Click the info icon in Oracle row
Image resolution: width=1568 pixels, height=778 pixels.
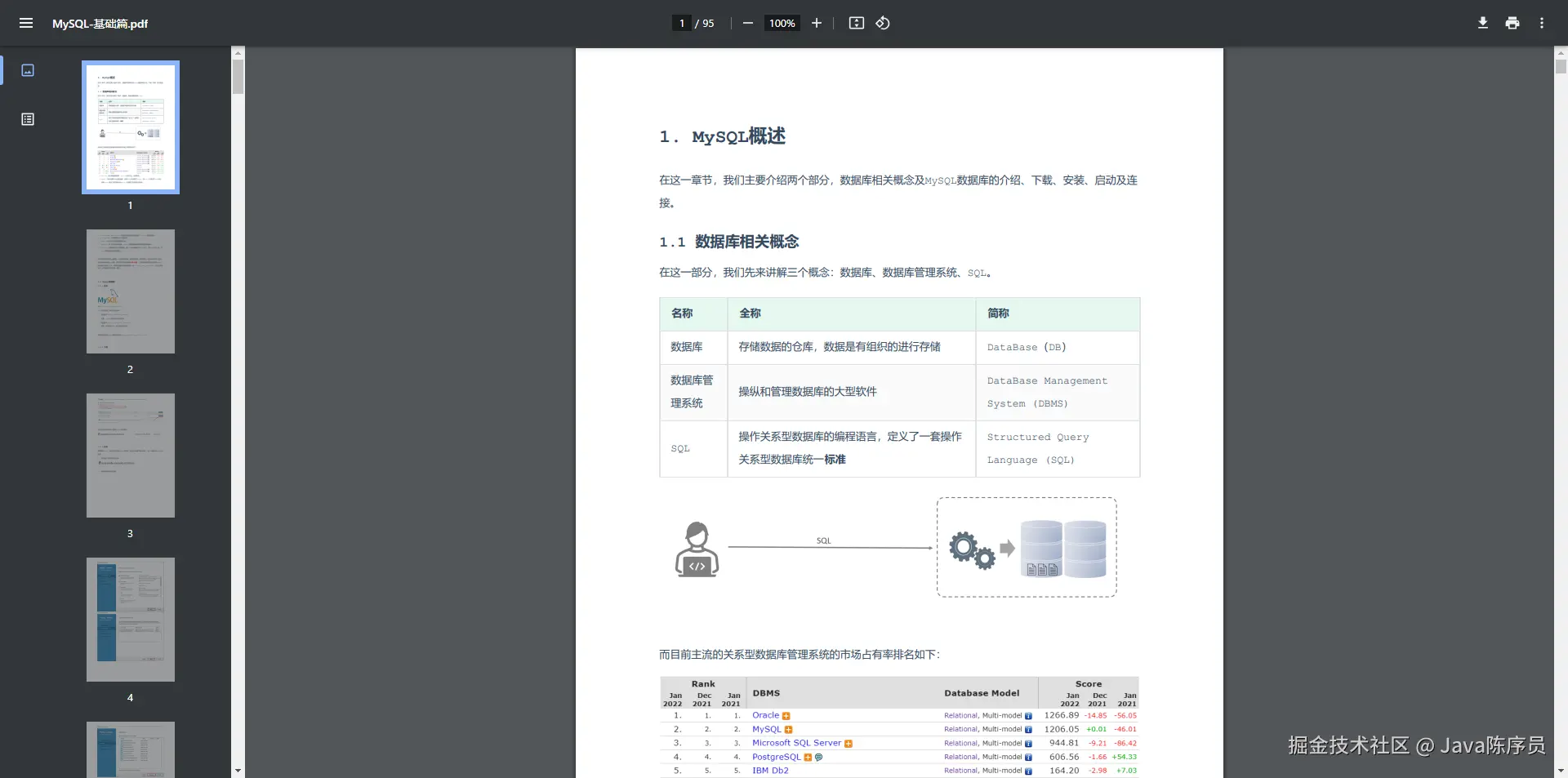1028,716
